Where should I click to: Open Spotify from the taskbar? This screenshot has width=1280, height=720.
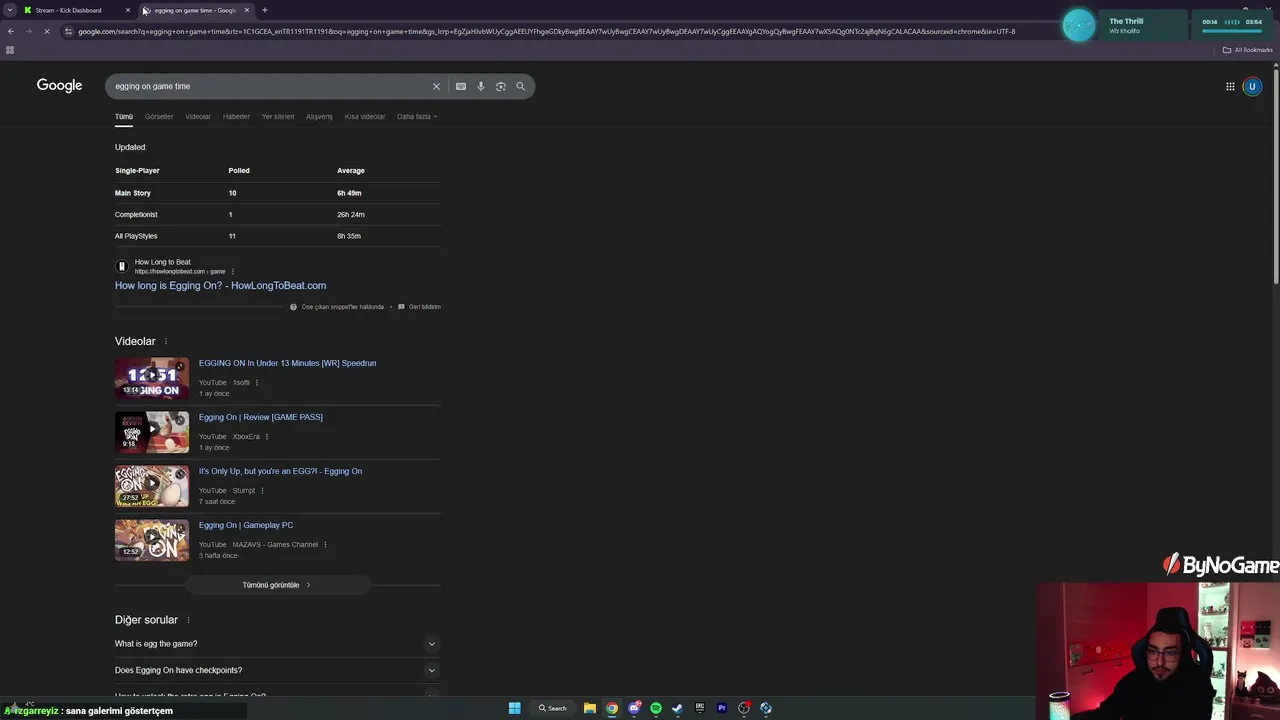[656, 708]
